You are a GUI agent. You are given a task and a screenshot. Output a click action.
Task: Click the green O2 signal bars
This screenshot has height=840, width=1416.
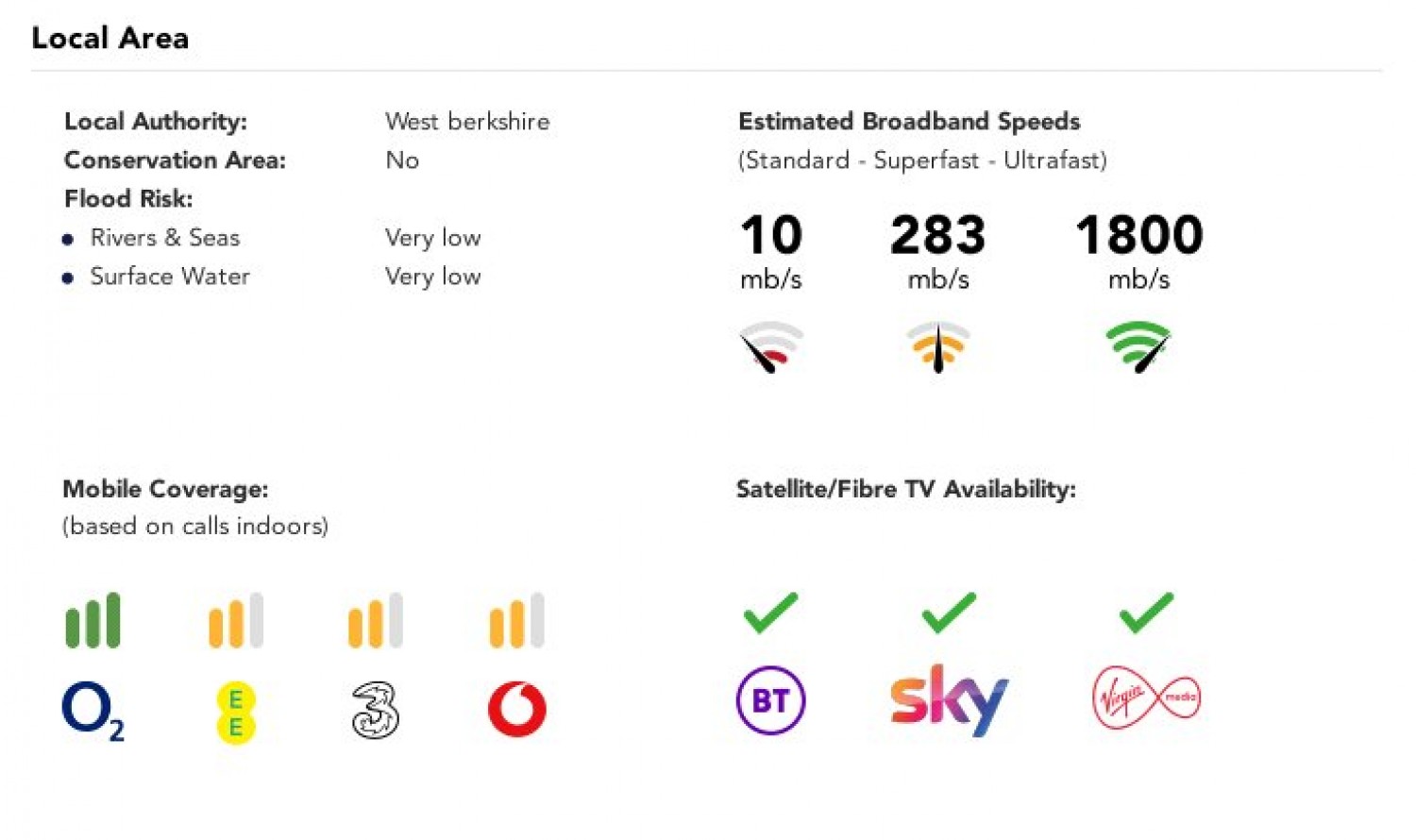click(93, 620)
